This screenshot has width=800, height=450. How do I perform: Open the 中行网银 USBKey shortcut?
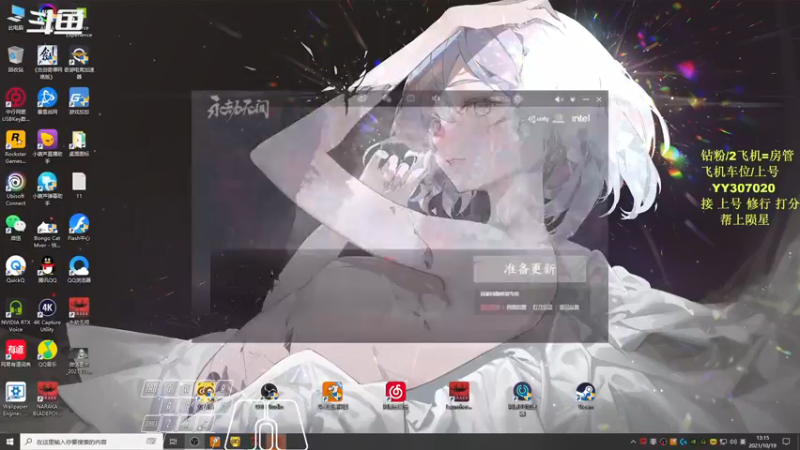coord(15,105)
